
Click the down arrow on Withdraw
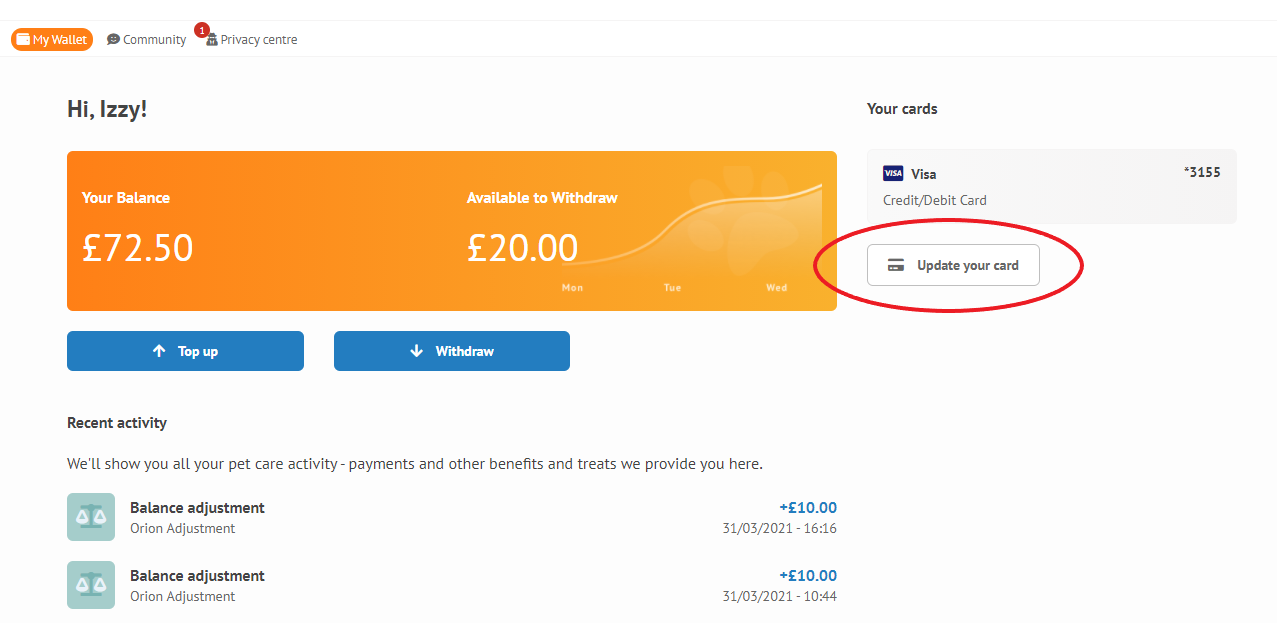[x=417, y=351]
